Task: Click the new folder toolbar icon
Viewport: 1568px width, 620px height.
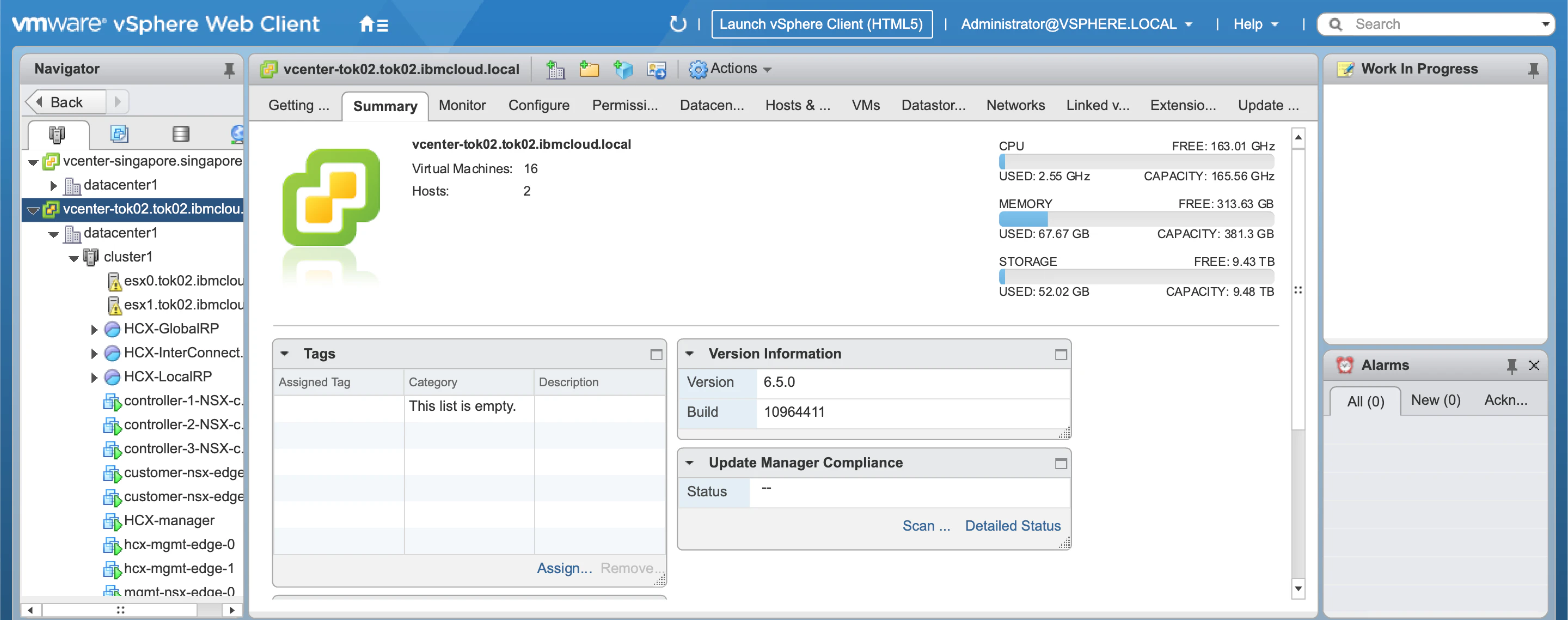Action: [589, 69]
